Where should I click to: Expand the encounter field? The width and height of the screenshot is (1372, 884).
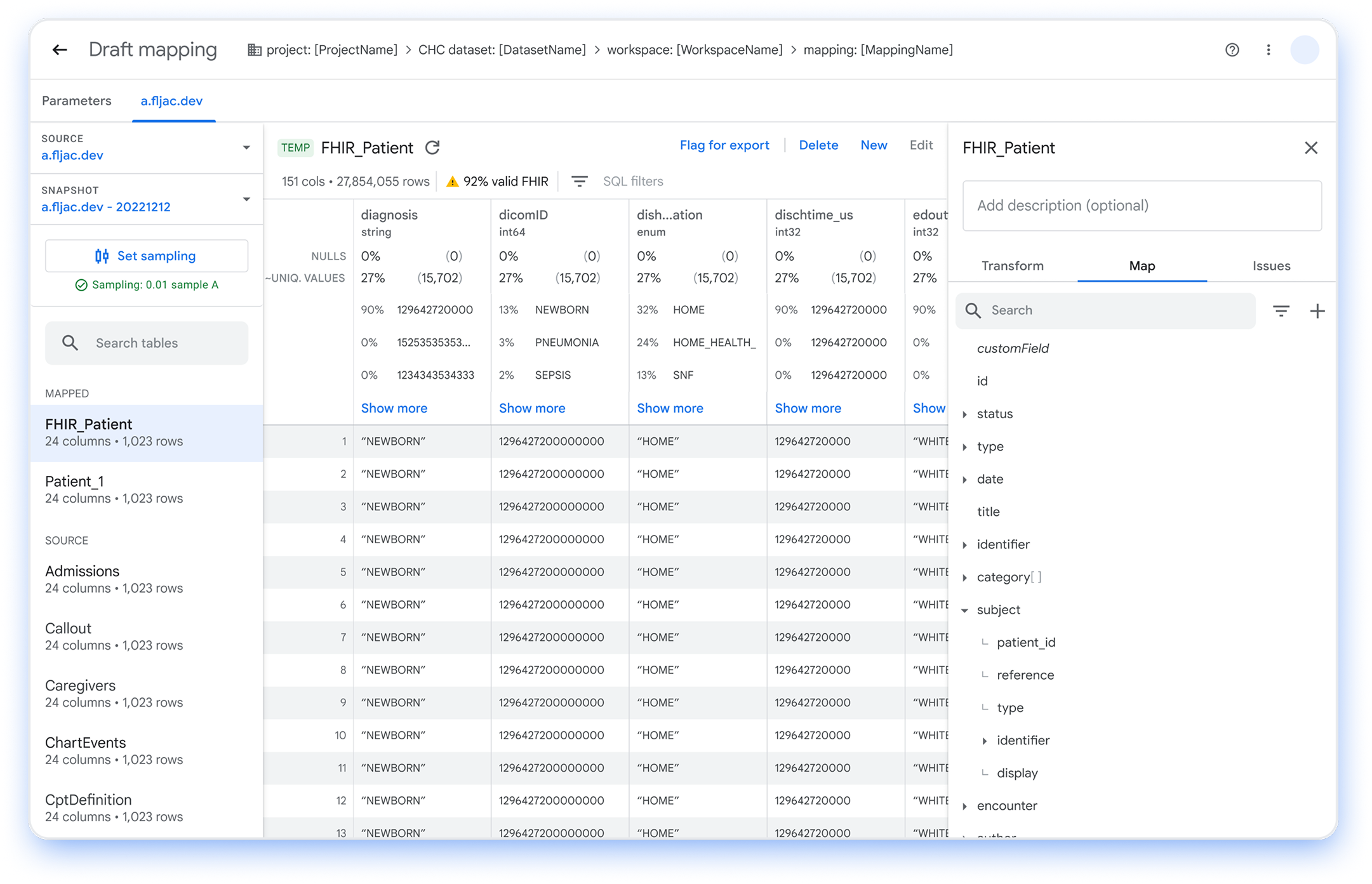pyautogui.click(x=964, y=806)
